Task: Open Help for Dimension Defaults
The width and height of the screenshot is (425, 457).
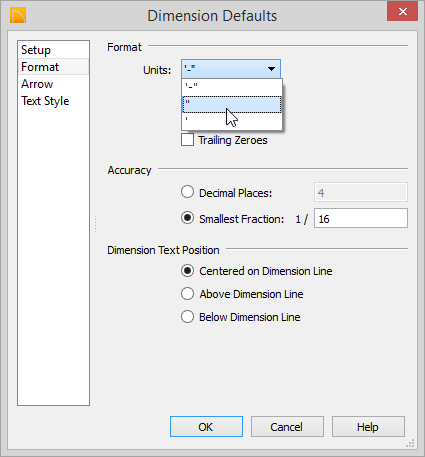Action: pyautogui.click(x=368, y=427)
